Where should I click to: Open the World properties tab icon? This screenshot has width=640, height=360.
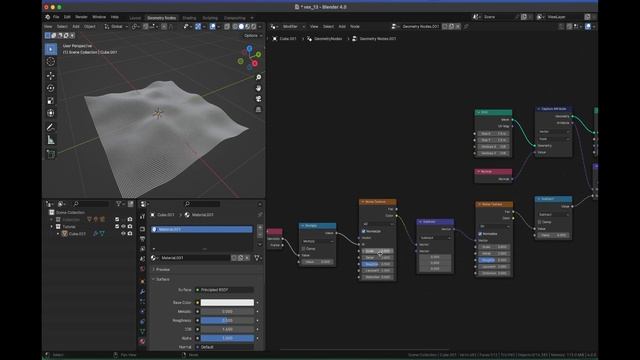(x=142, y=269)
